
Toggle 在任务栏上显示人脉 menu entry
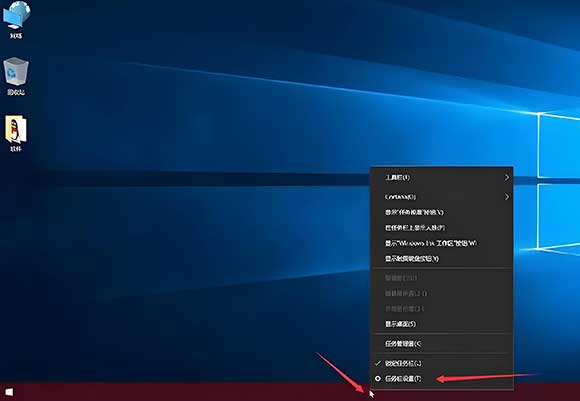(x=442, y=228)
